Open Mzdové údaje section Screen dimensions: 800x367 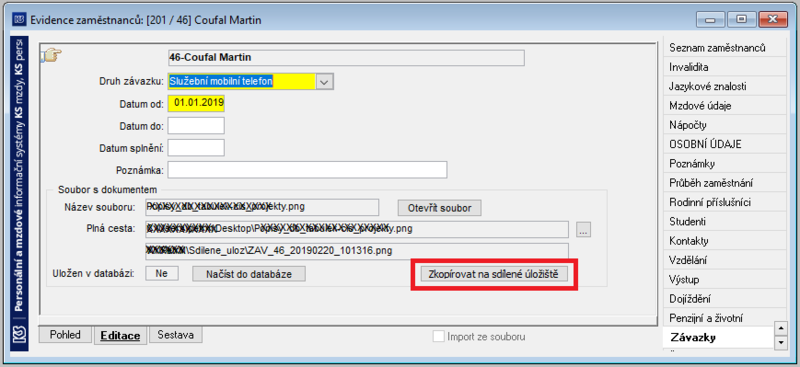(x=725, y=106)
